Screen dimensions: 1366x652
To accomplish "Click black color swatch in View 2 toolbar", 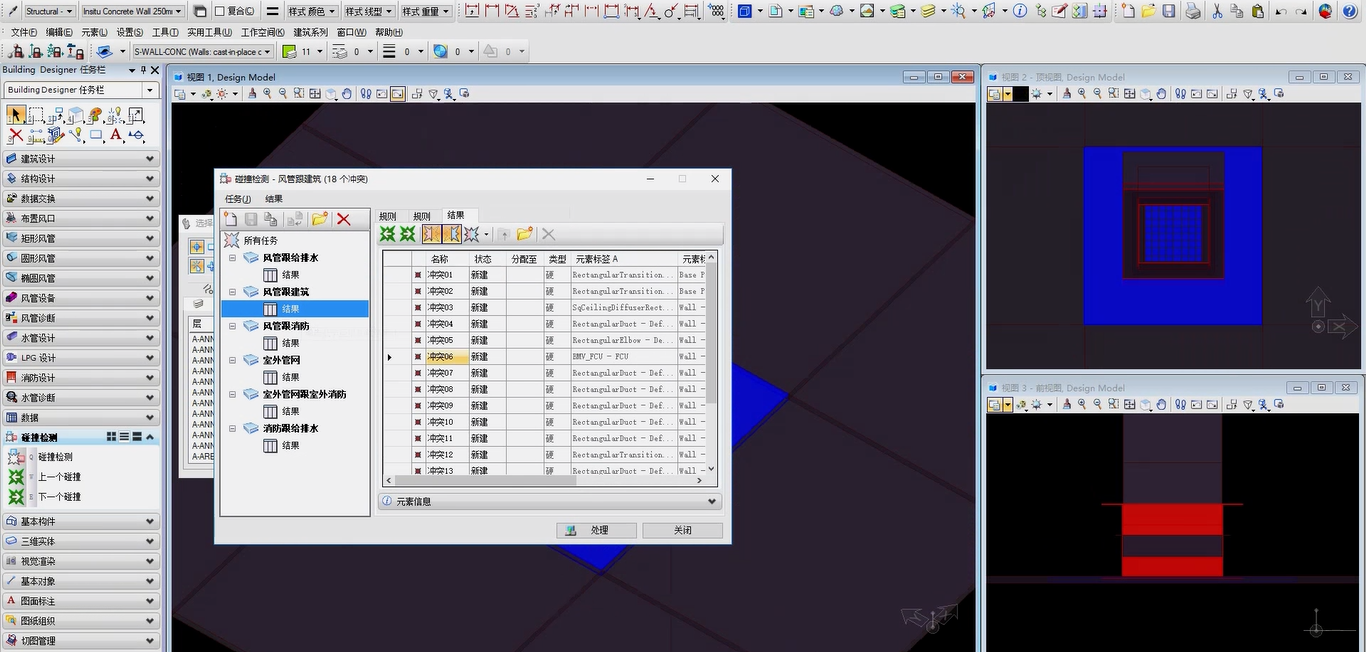I will tap(1020, 94).
